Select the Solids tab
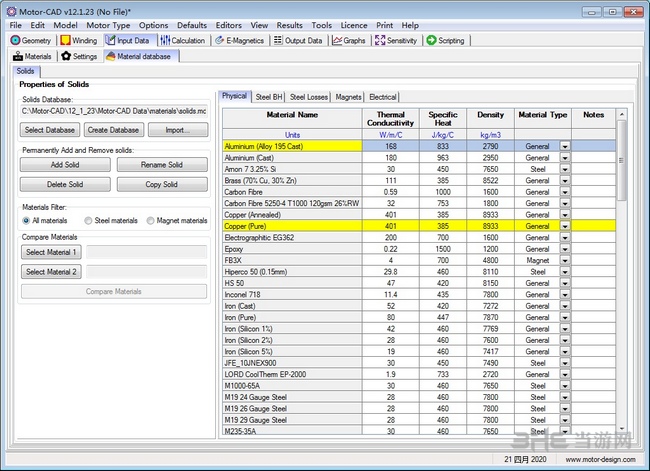The height and width of the screenshot is (471, 650). coord(26,71)
